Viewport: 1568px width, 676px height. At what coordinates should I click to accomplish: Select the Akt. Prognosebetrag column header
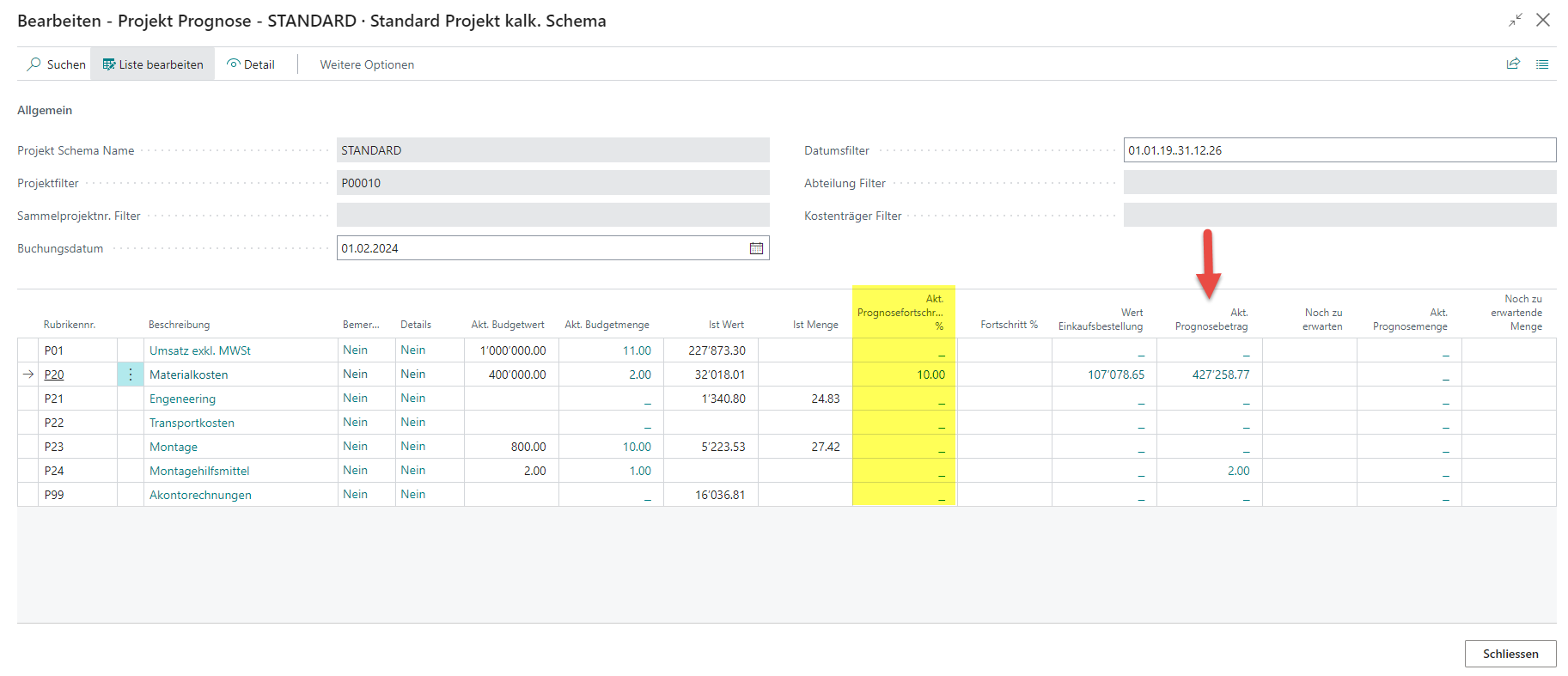click(x=1211, y=320)
